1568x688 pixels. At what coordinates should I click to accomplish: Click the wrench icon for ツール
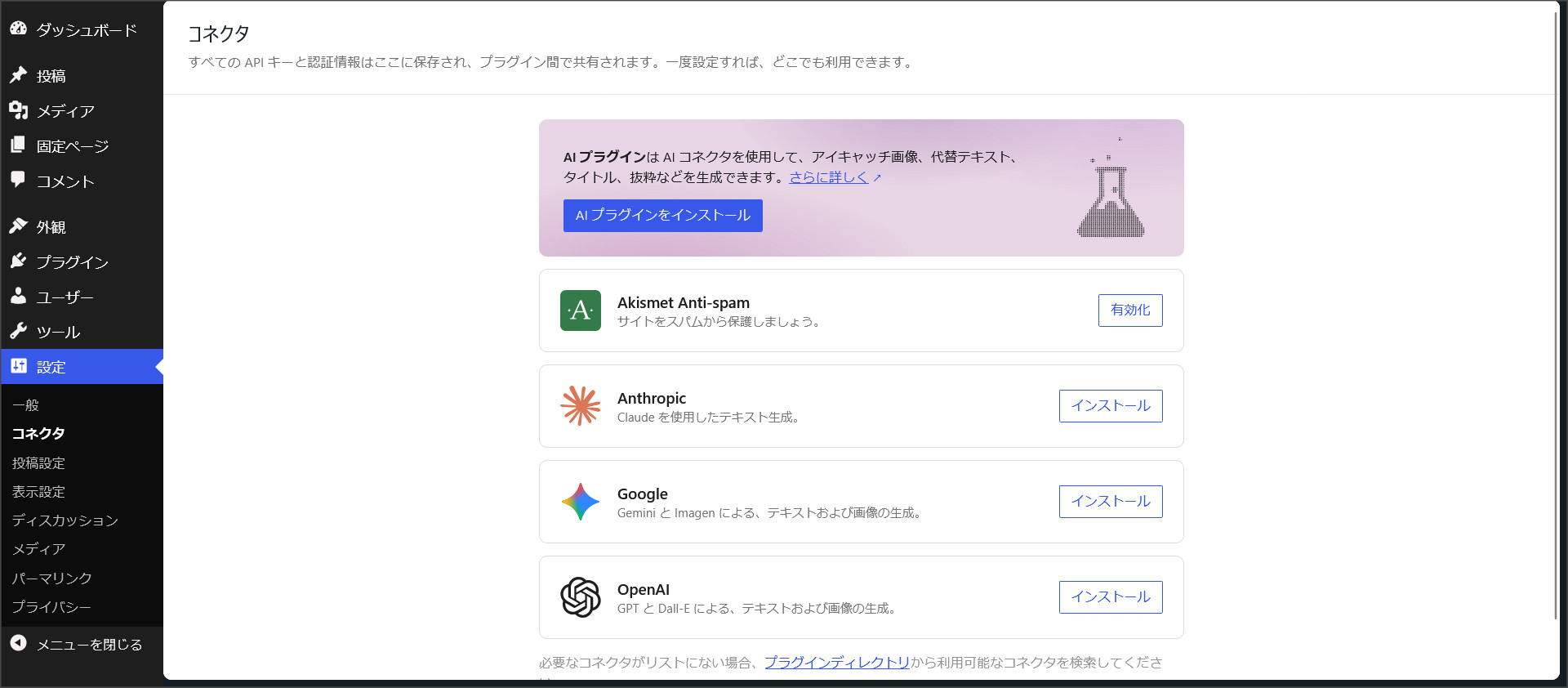[x=18, y=331]
